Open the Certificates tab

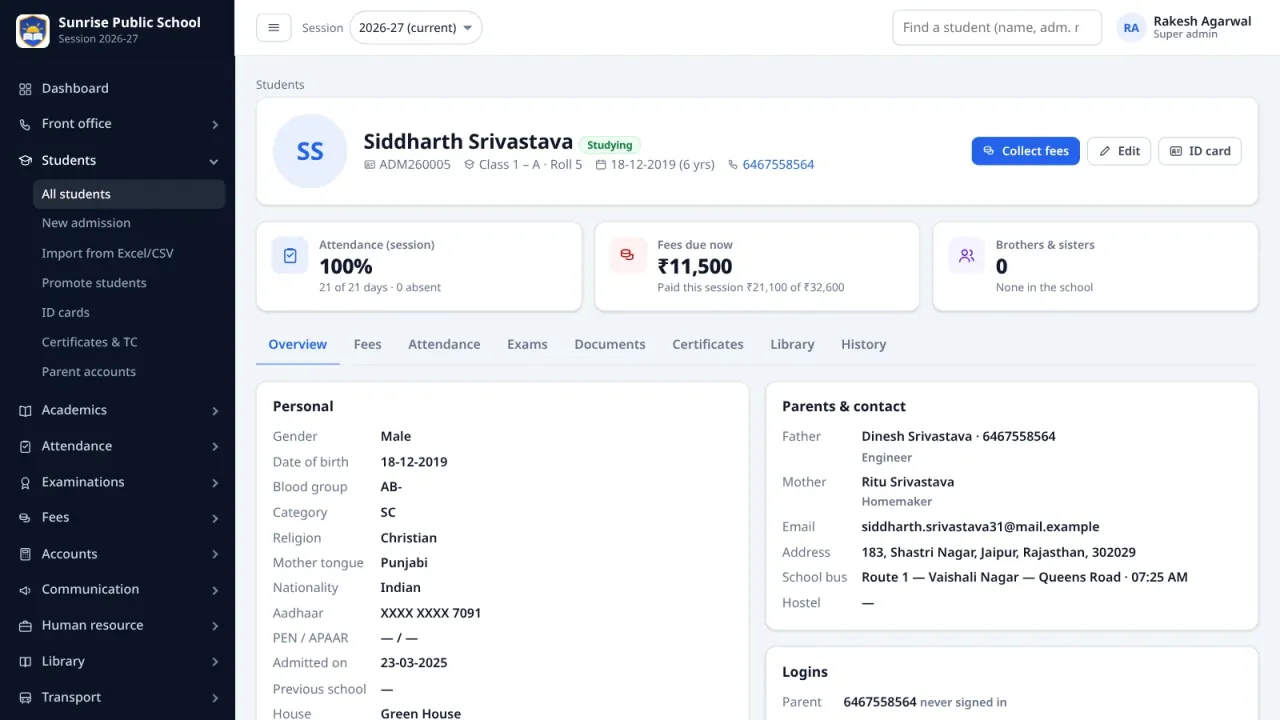coord(708,344)
